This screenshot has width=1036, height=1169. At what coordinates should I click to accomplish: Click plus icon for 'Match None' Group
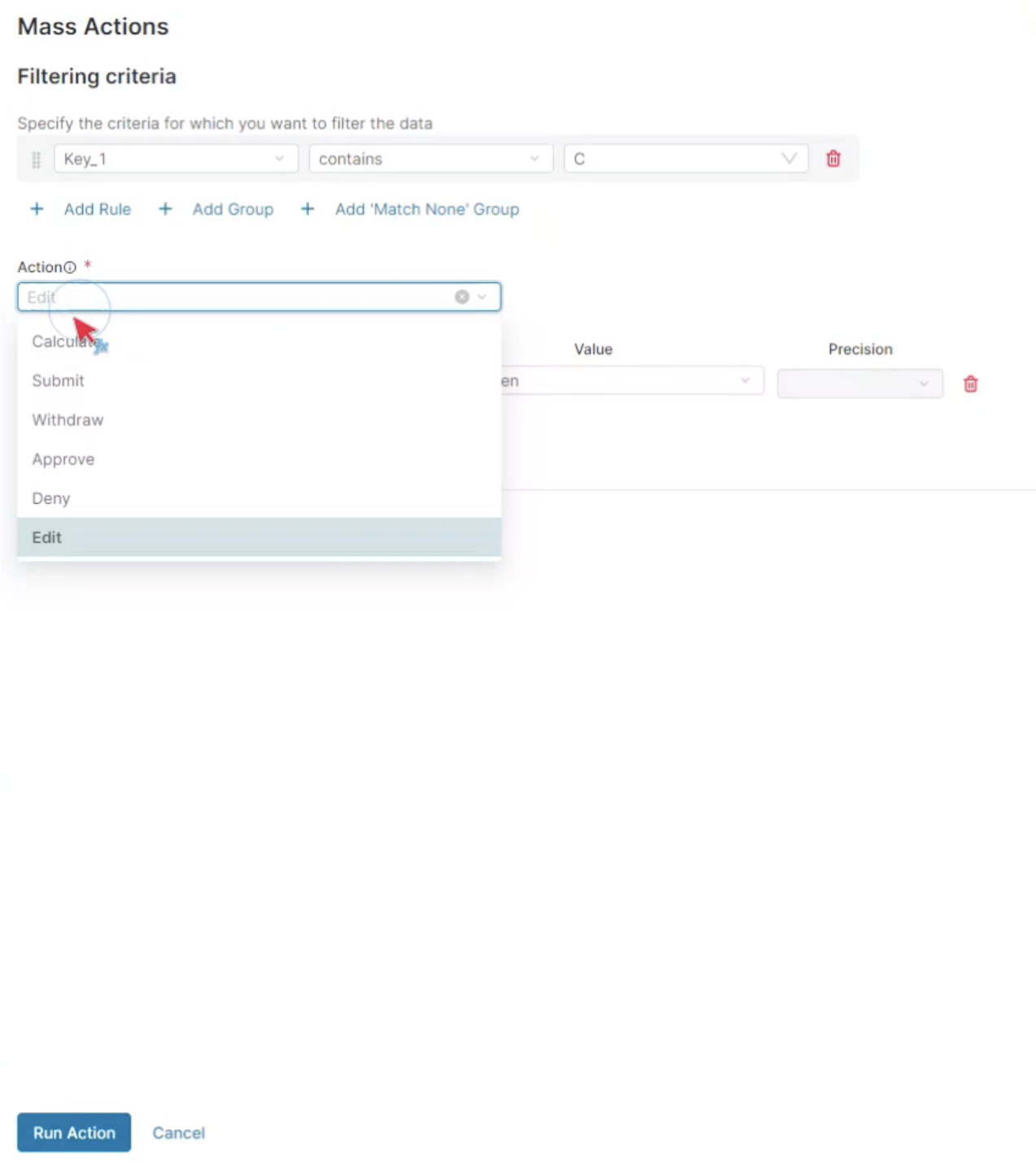pos(307,209)
